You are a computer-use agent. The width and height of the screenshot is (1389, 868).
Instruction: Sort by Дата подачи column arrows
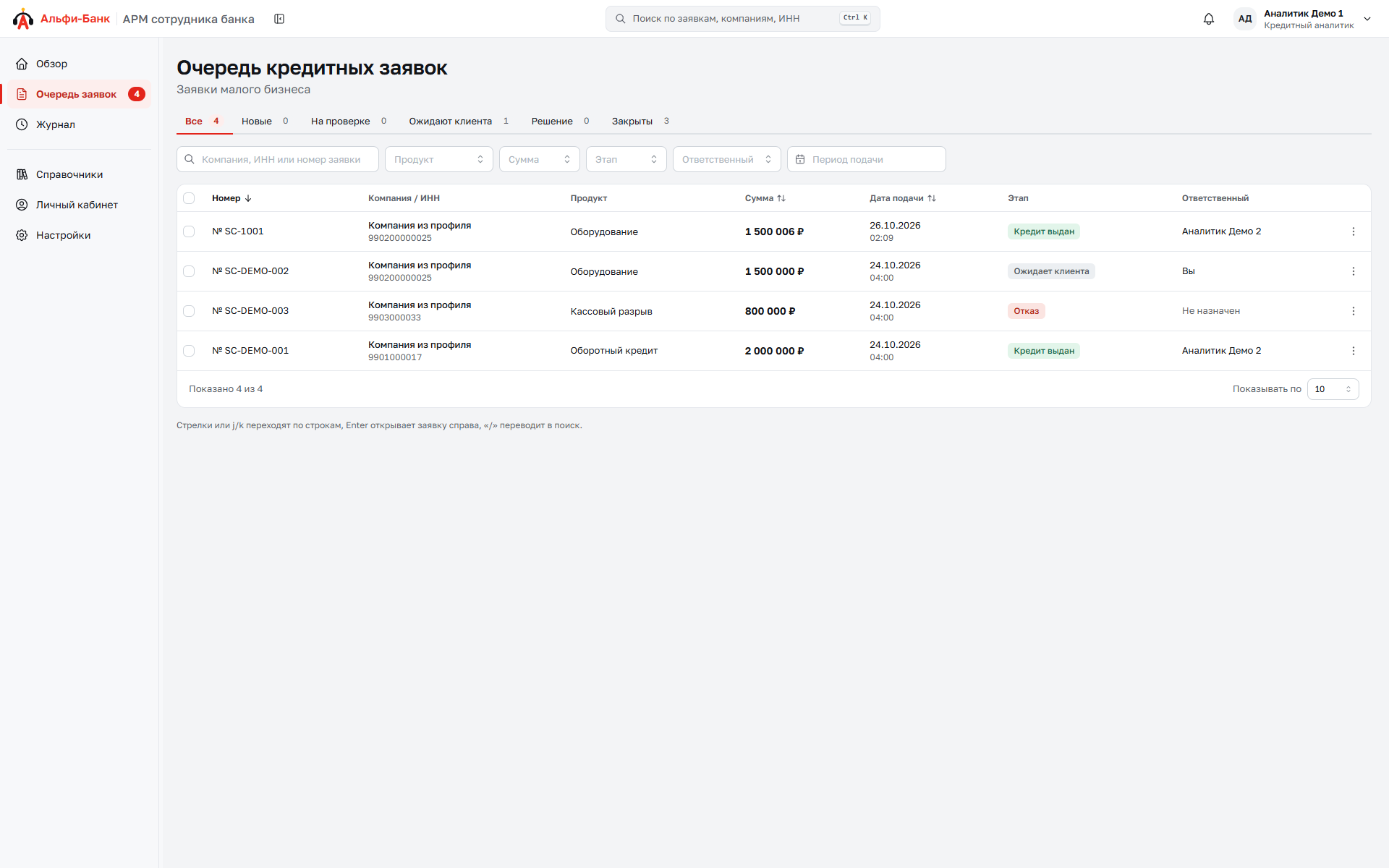[x=931, y=198]
